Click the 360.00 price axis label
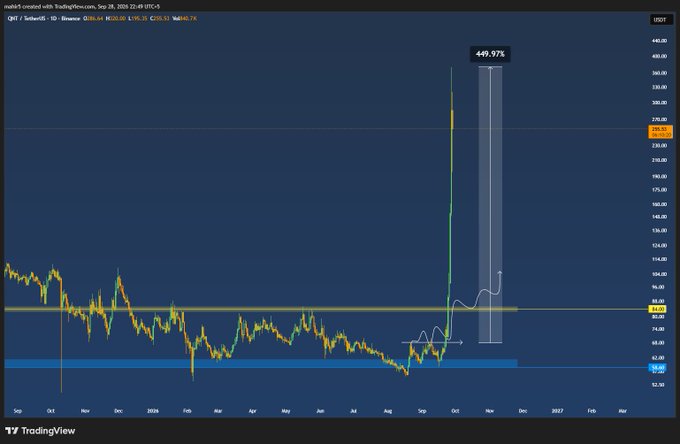Screen dimensions: 680x444 pos(659,73)
